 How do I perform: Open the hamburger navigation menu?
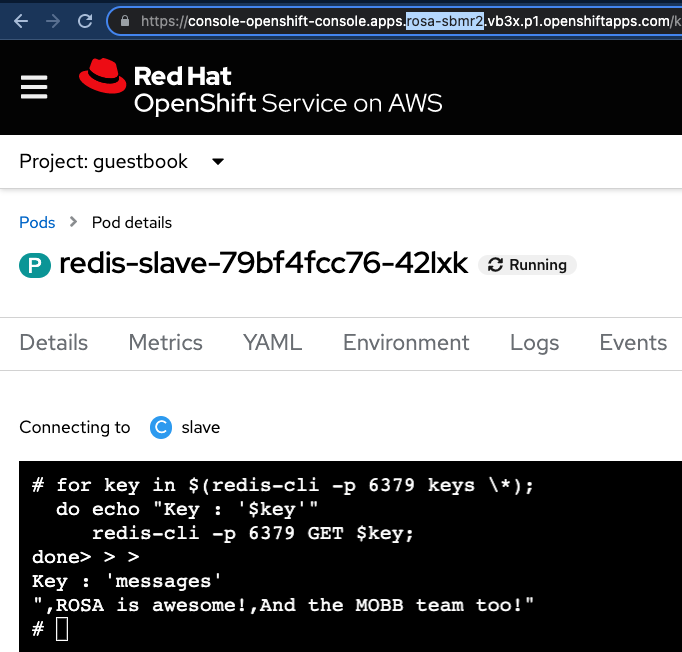point(34,88)
